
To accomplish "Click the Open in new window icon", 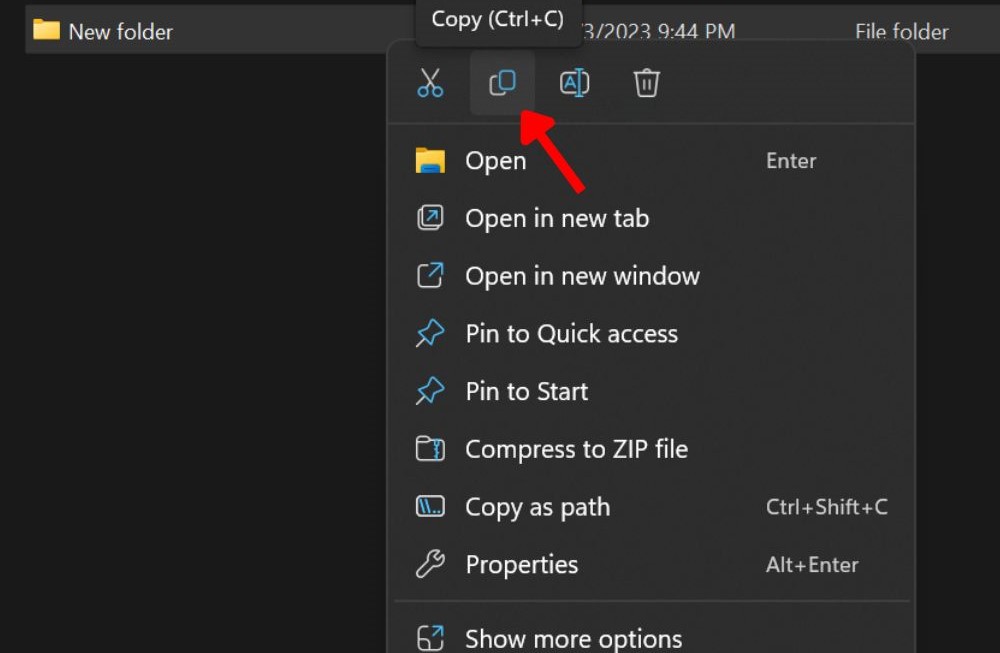I will (x=429, y=276).
